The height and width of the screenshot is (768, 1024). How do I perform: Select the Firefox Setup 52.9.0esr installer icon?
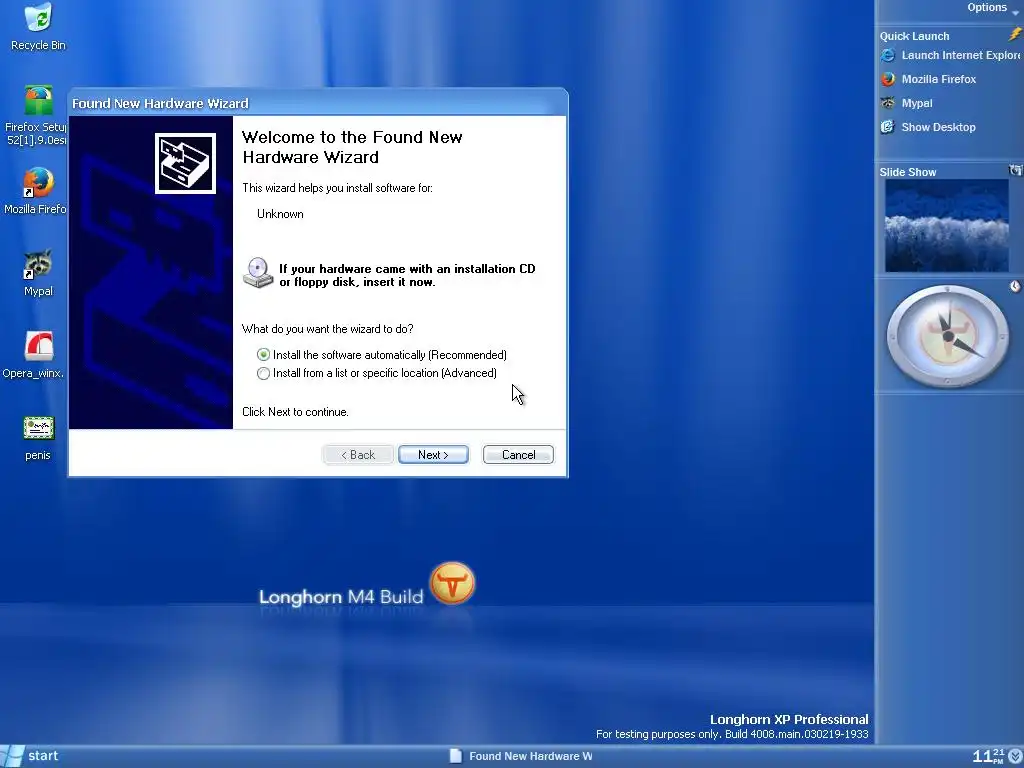pos(37,115)
